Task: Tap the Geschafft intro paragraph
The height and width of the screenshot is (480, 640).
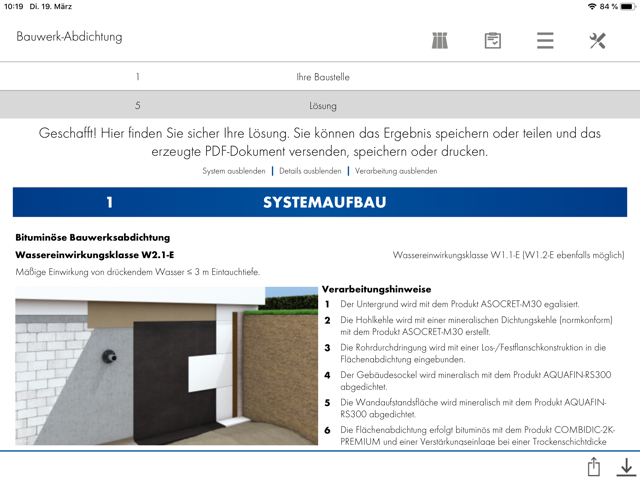Action: (320, 142)
